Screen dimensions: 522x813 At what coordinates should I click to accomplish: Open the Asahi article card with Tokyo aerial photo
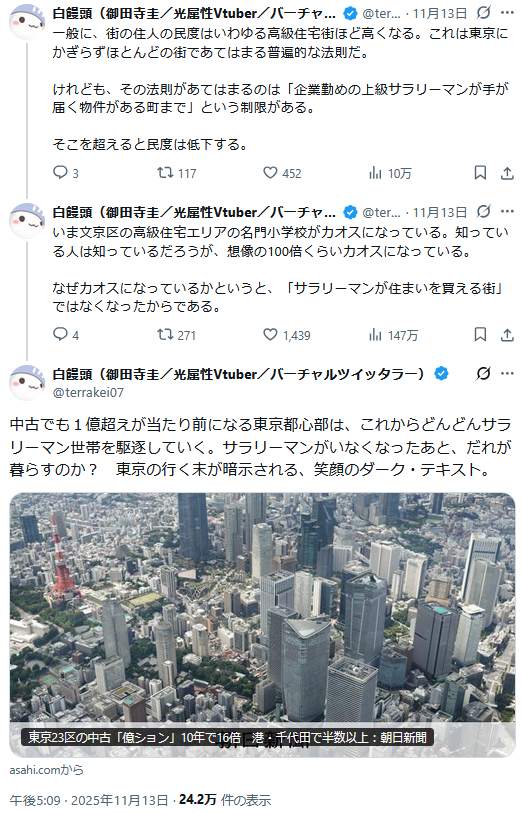[x=262, y=624]
